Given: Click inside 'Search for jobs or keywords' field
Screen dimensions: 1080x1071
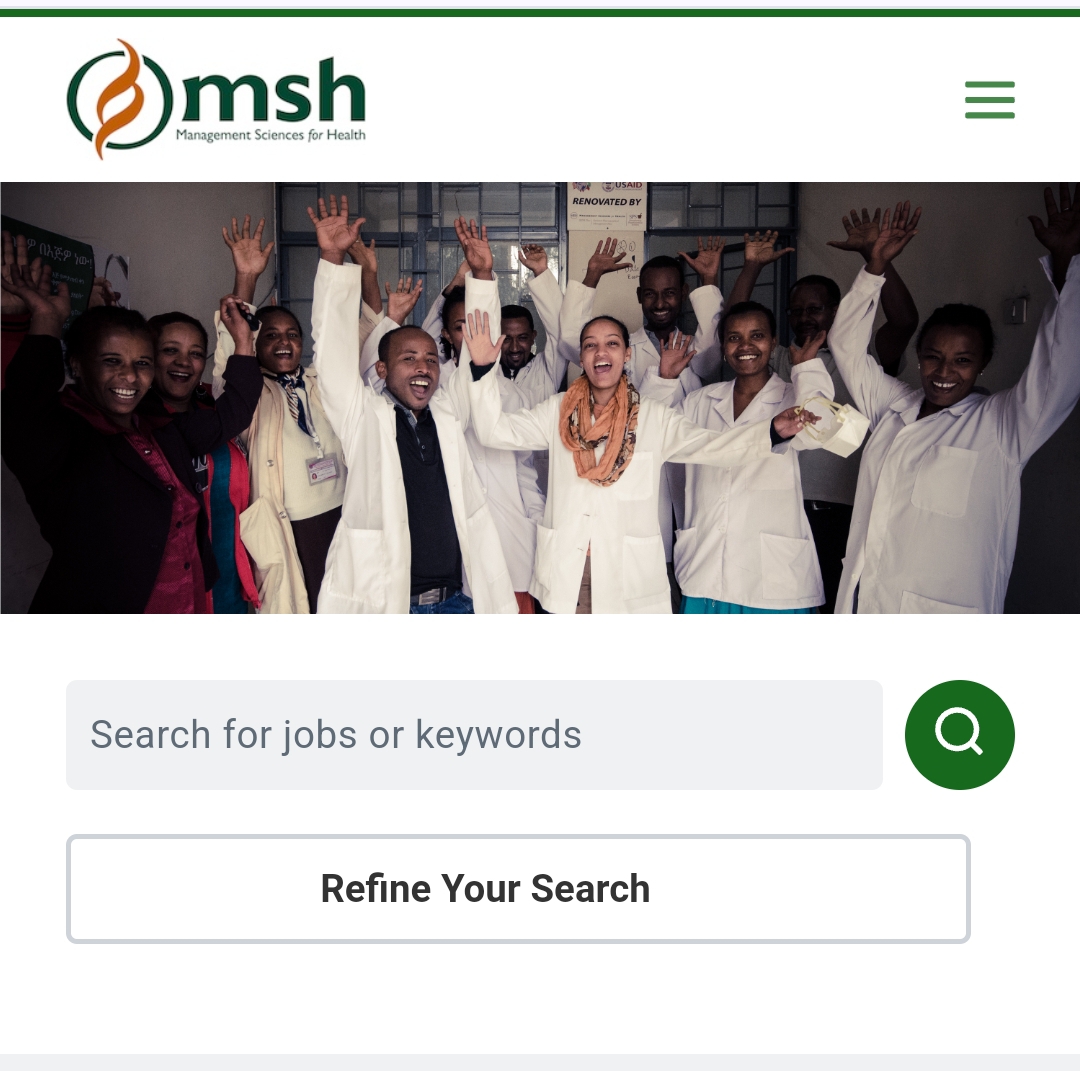Looking at the screenshot, I should pos(474,734).
